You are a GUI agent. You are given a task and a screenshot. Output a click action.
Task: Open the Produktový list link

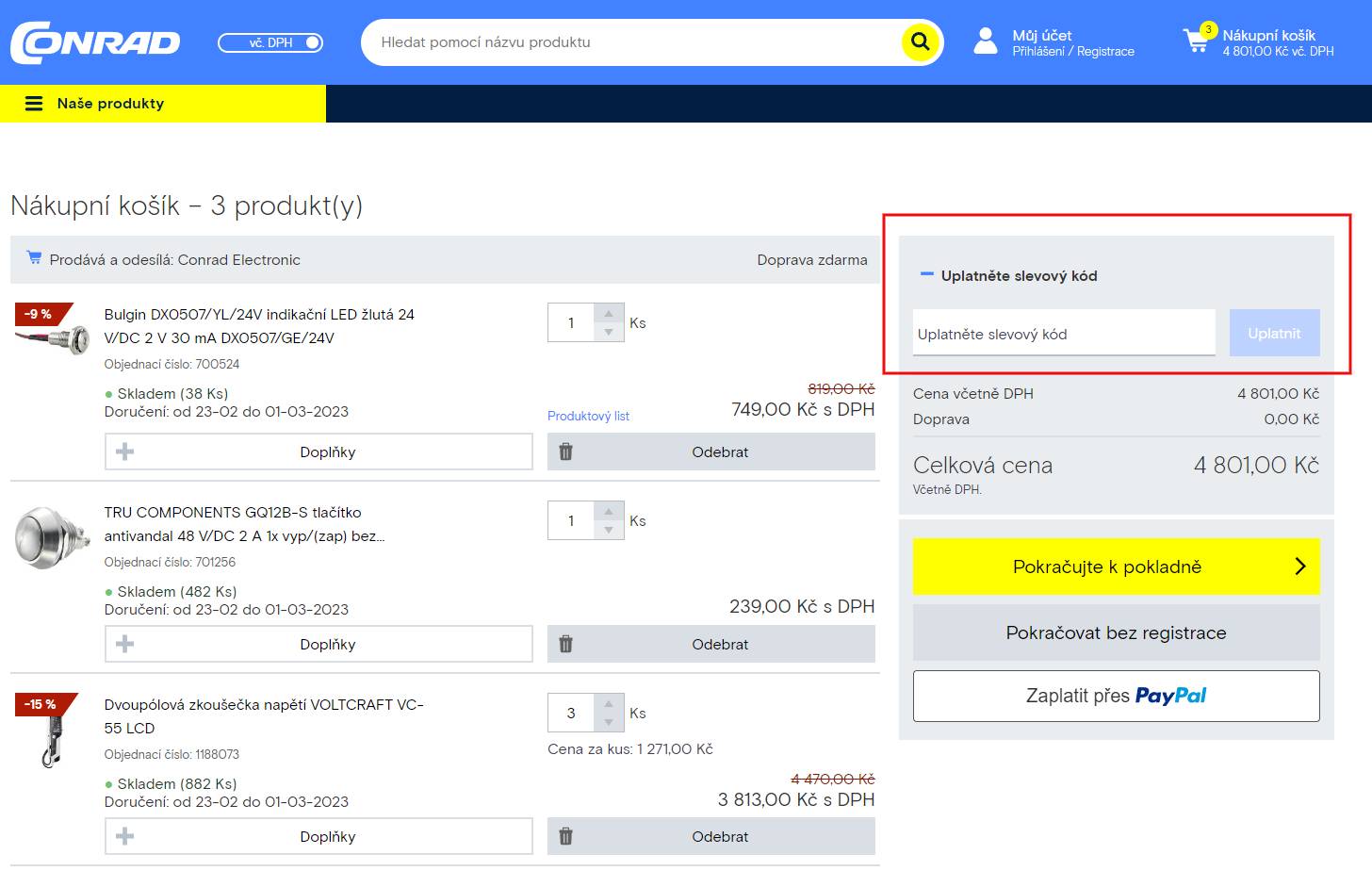[588, 416]
